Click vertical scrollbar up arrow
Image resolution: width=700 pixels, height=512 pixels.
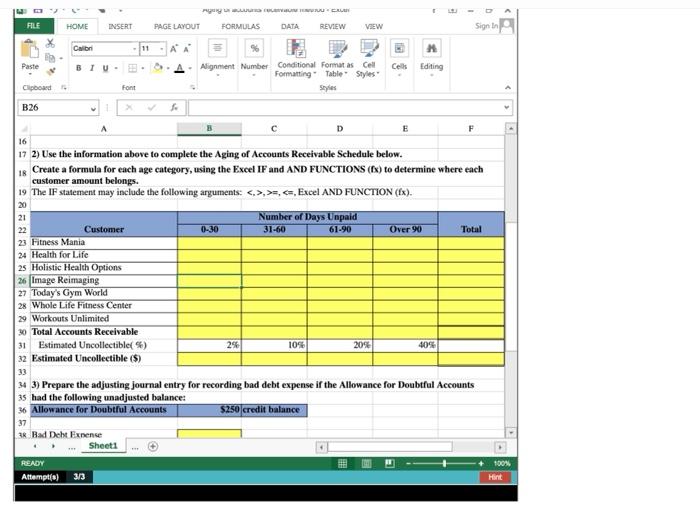pos(510,129)
